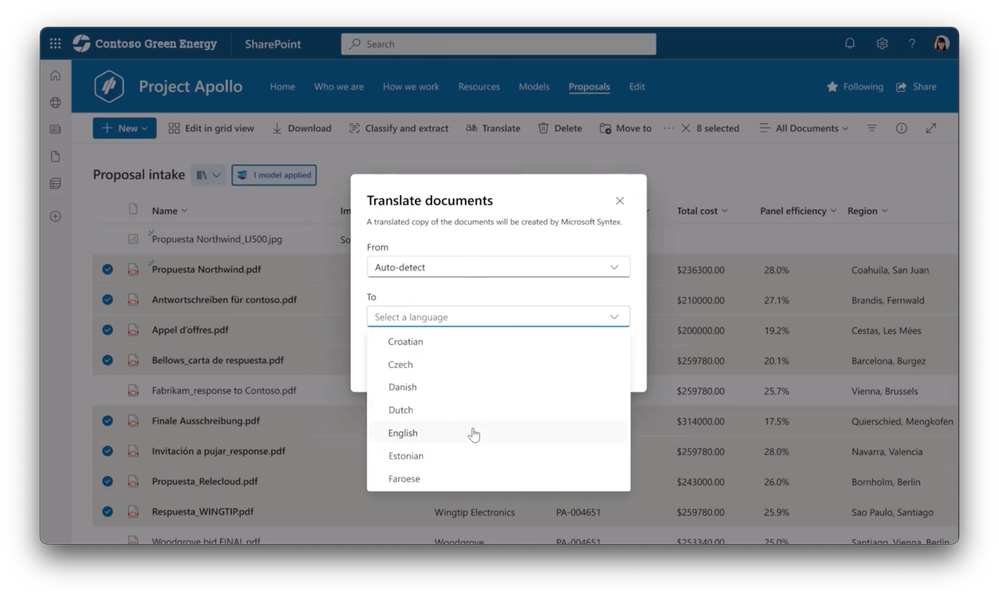
Task: Open My sites globe in left rail
Action: point(55,103)
